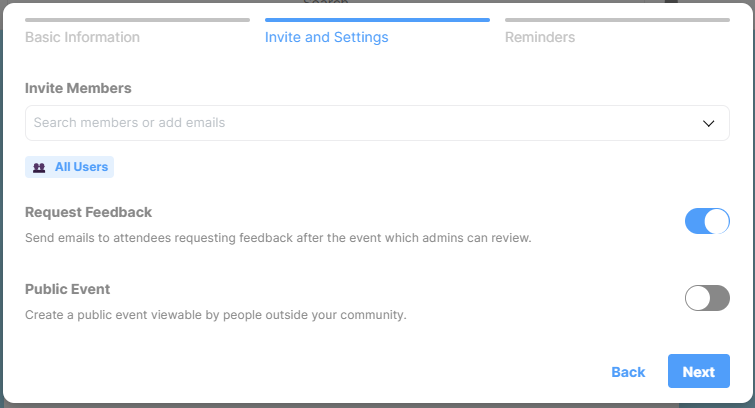Go back with the Back link
The height and width of the screenshot is (408, 755).
coord(628,372)
